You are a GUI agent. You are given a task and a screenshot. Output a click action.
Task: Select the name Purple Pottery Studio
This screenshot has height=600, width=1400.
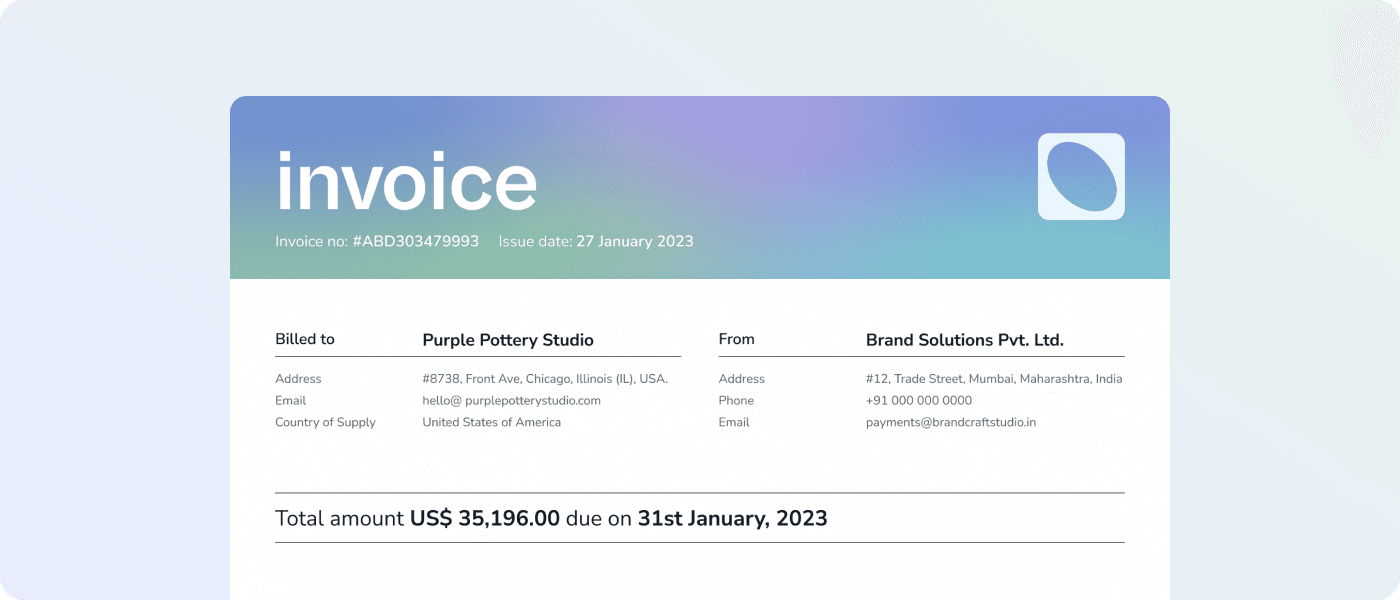point(507,340)
